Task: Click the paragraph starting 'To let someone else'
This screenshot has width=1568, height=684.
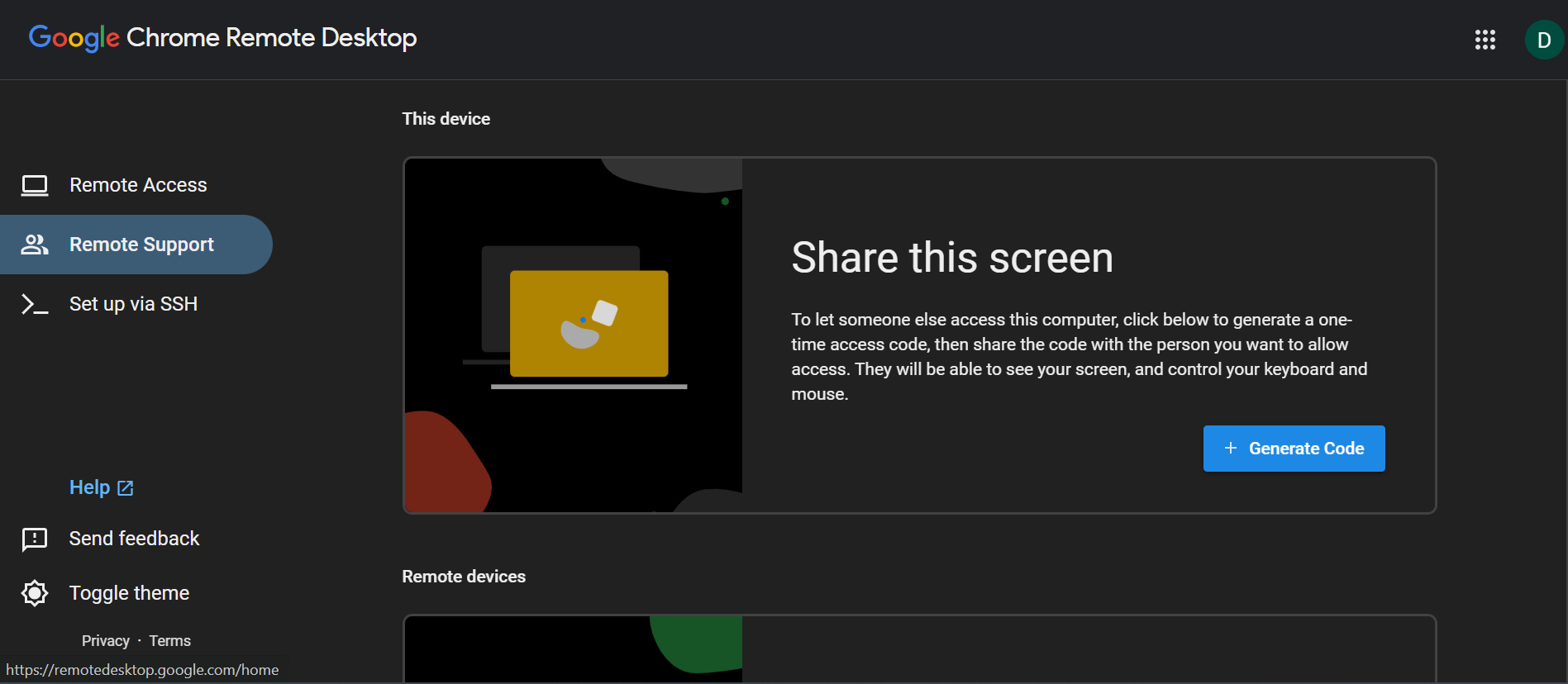Action: coord(1079,357)
